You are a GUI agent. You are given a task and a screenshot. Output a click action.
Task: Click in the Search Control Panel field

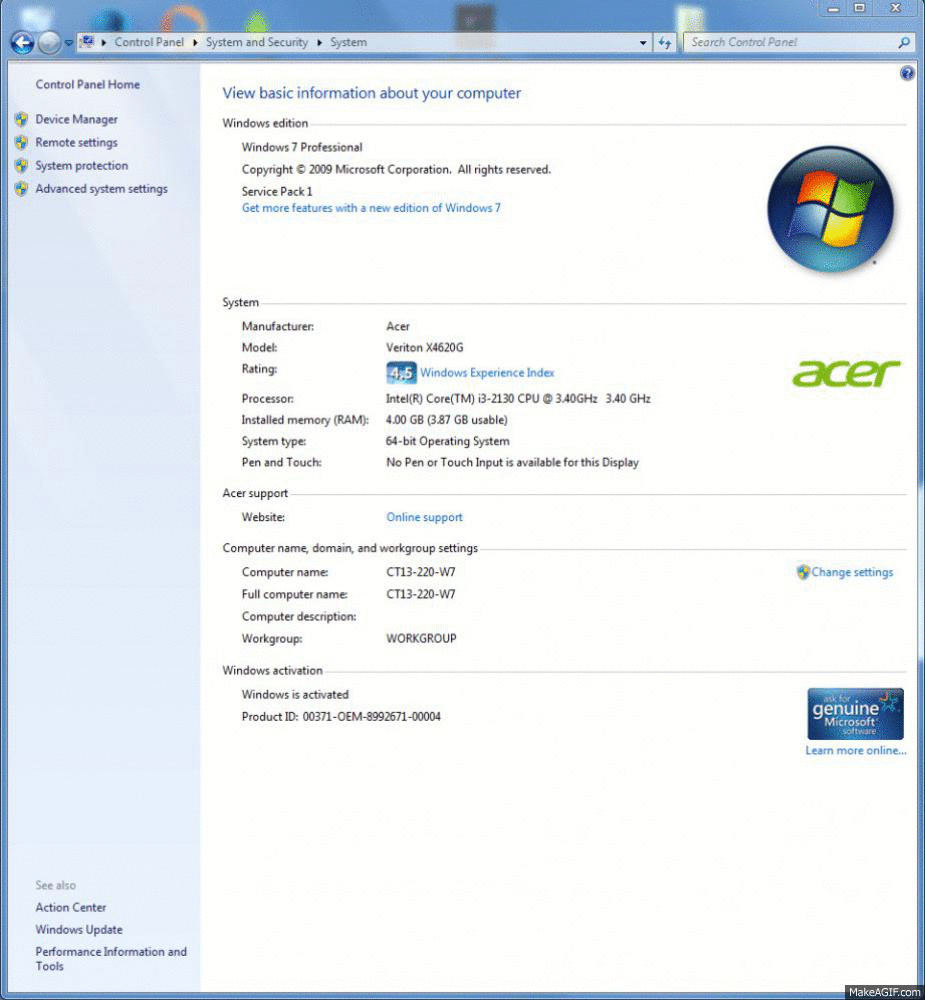pos(790,43)
